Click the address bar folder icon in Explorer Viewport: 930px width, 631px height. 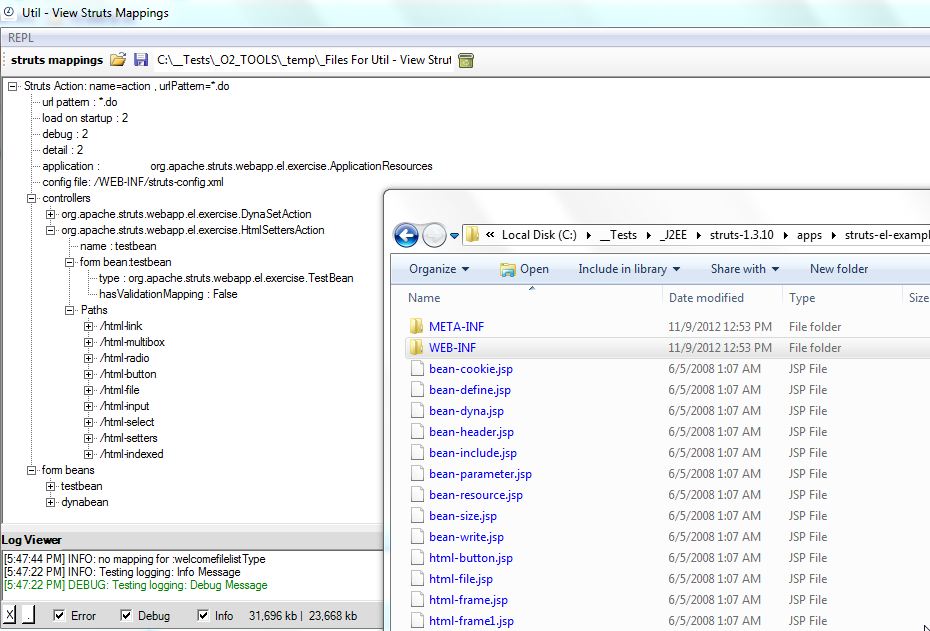[x=472, y=235]
